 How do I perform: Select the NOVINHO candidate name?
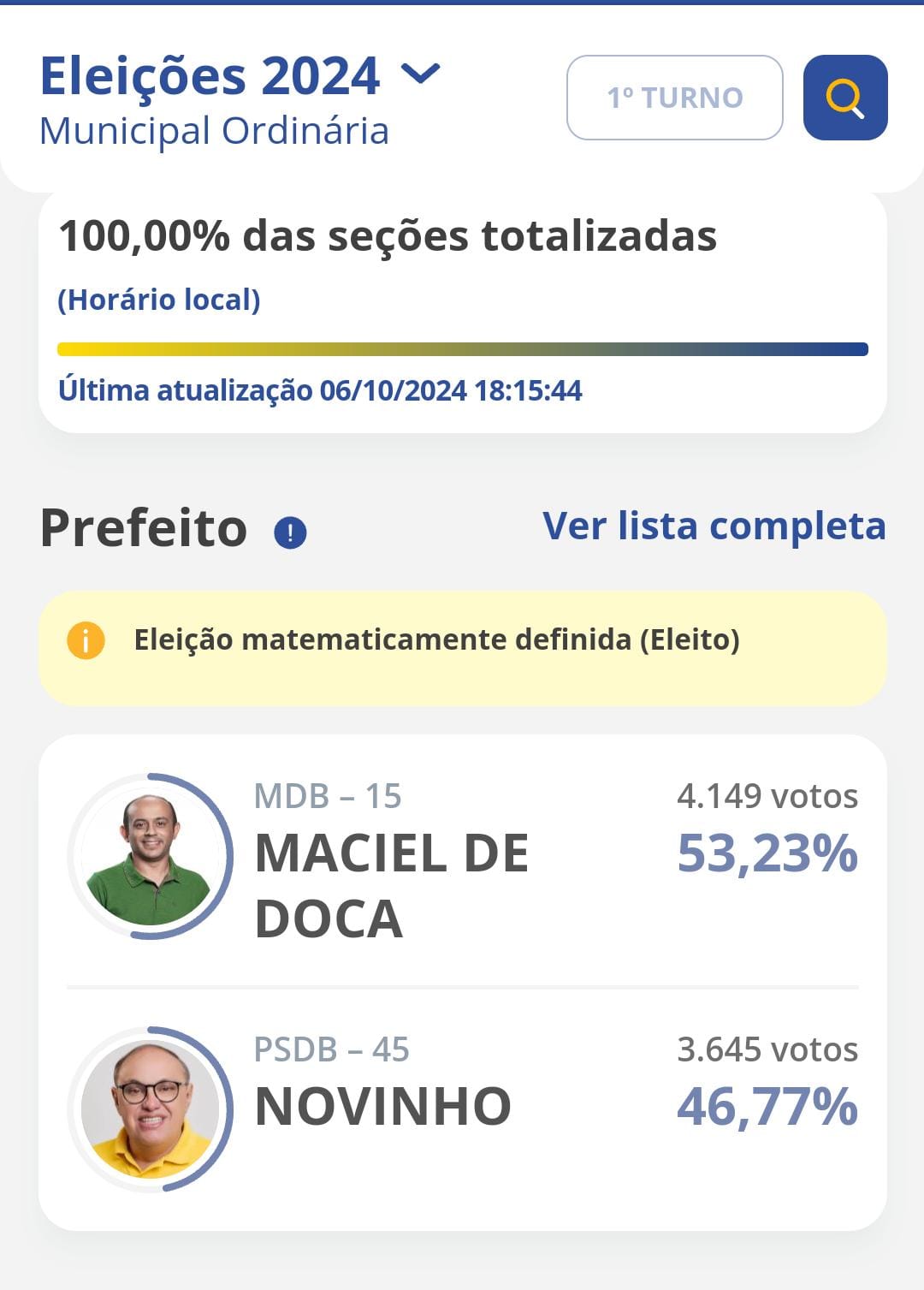point(383,1106)
